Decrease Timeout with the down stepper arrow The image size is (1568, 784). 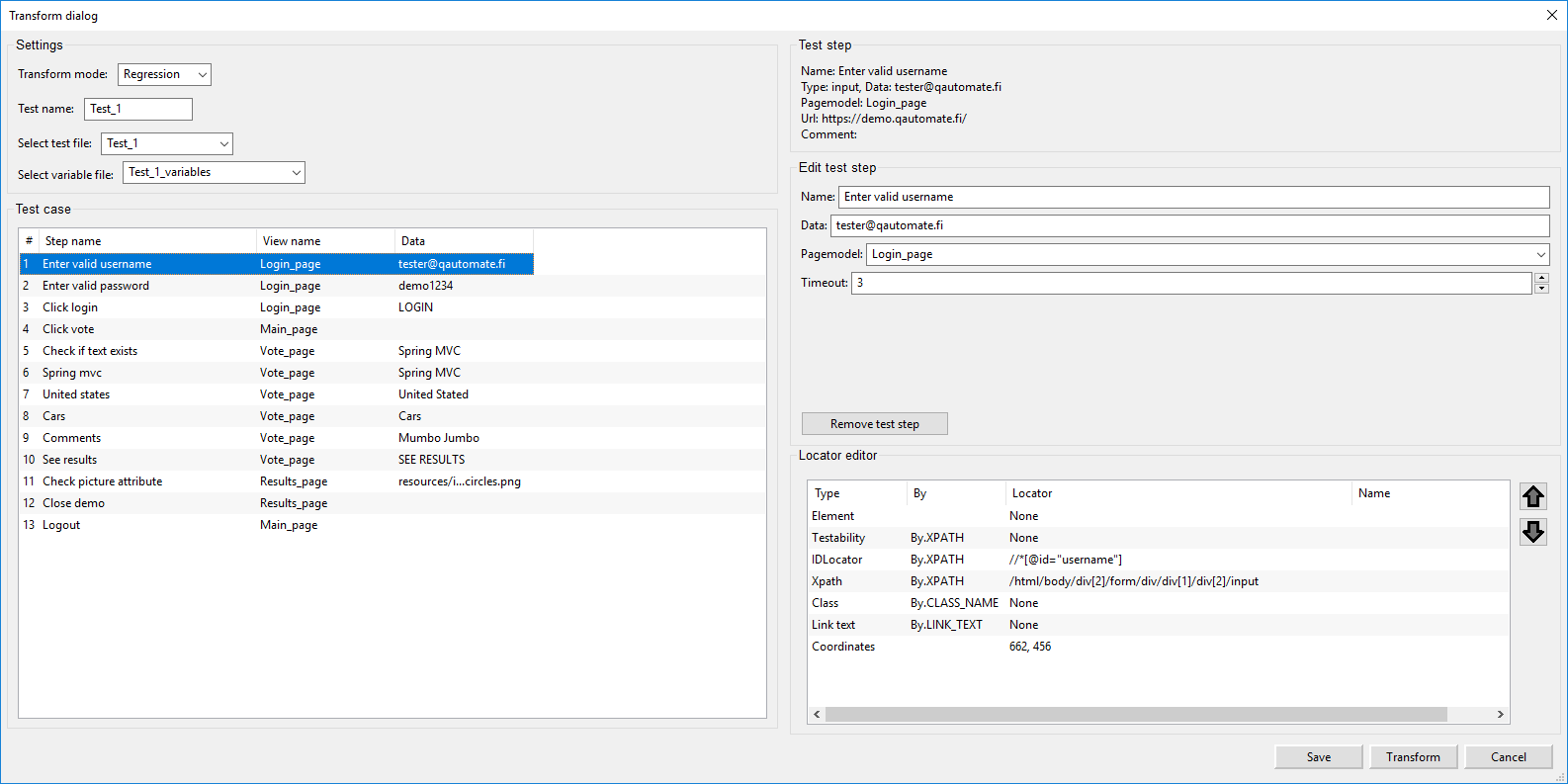[1540, 289]
